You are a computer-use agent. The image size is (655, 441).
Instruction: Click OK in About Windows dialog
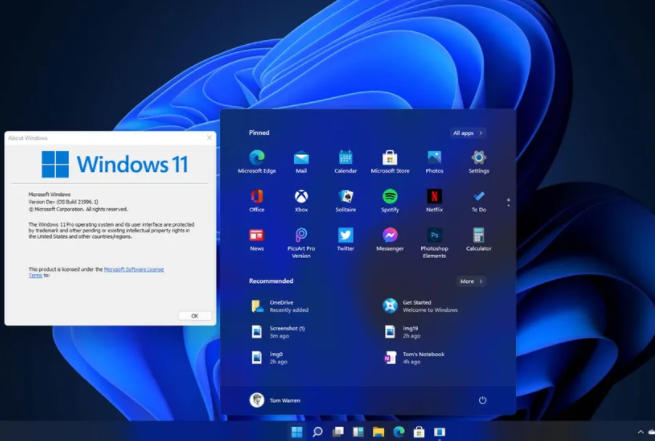point(195,316)
